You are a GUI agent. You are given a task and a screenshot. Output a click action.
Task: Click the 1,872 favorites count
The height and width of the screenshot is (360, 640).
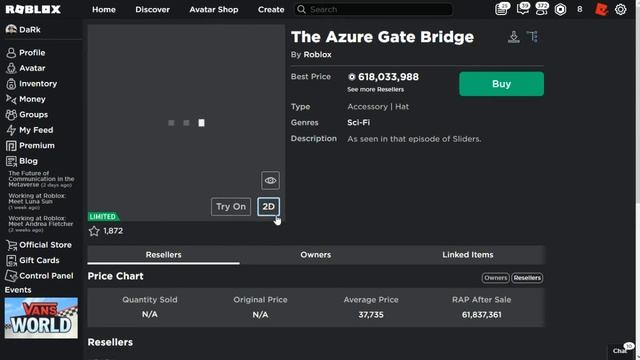[113, 231]
